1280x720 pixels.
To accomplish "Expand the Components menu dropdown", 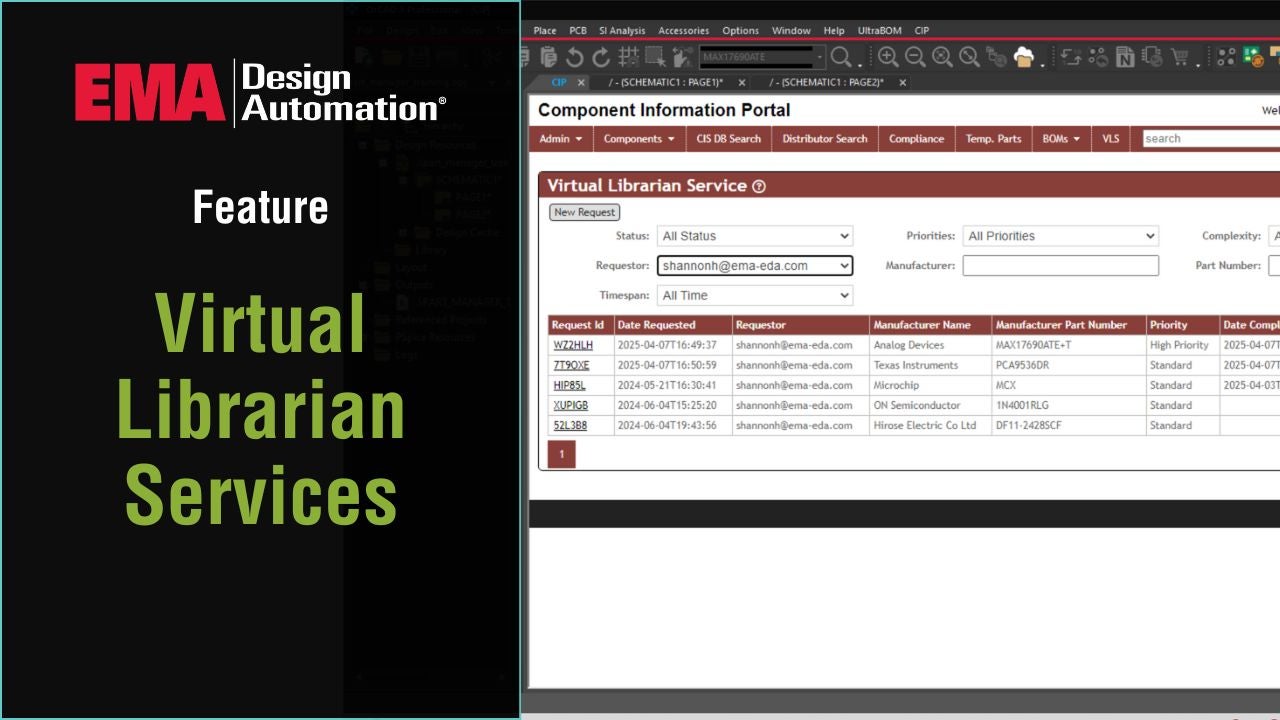I will (639, 139).
